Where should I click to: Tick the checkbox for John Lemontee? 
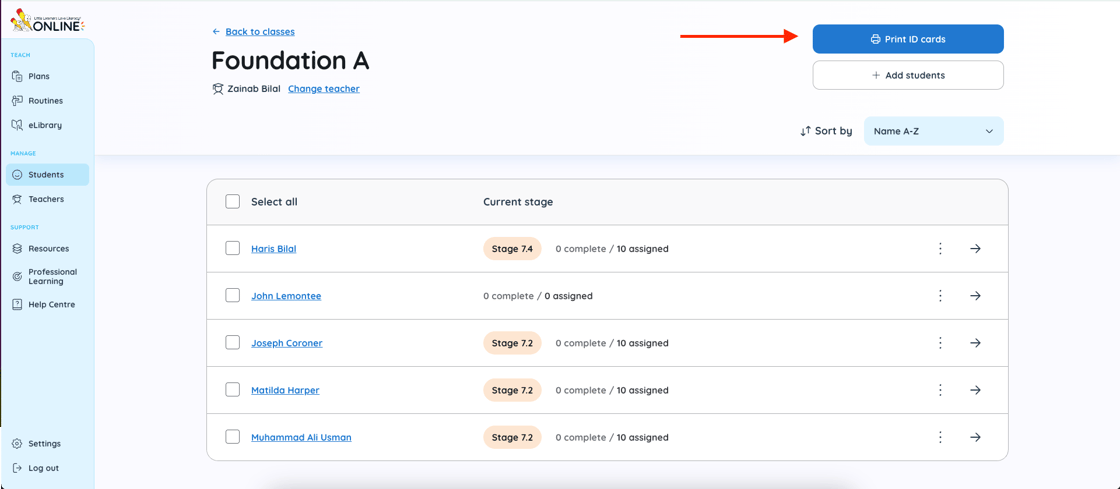pos(233,296)
